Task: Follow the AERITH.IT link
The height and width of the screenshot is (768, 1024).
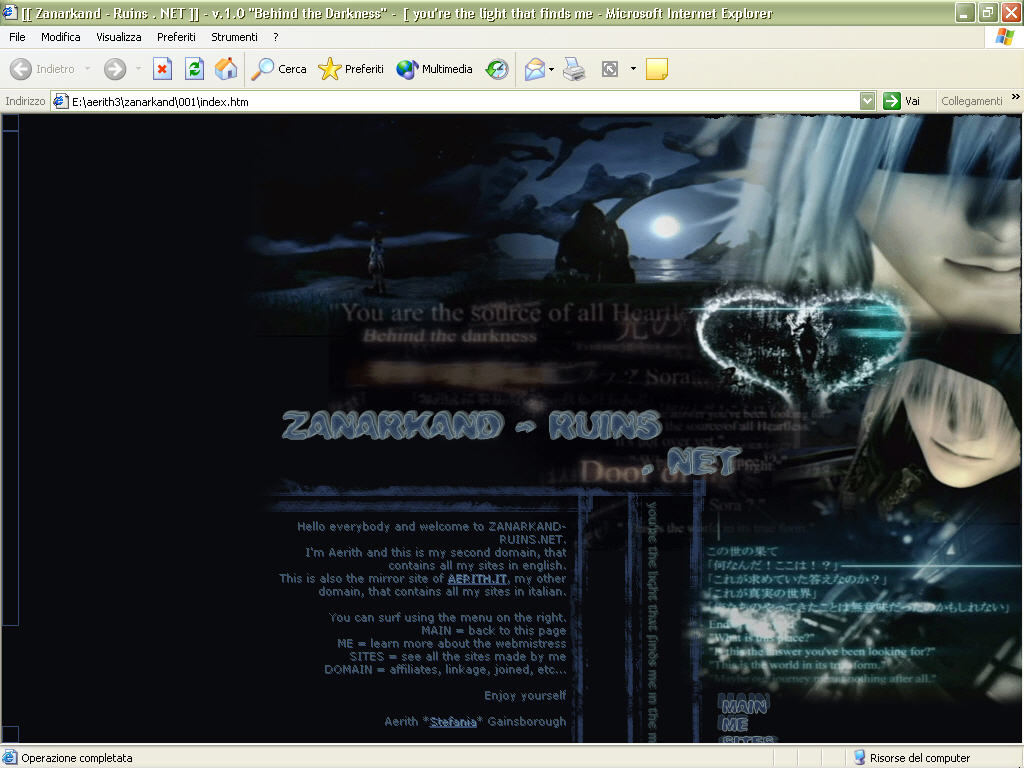Action: click(477, 579)
